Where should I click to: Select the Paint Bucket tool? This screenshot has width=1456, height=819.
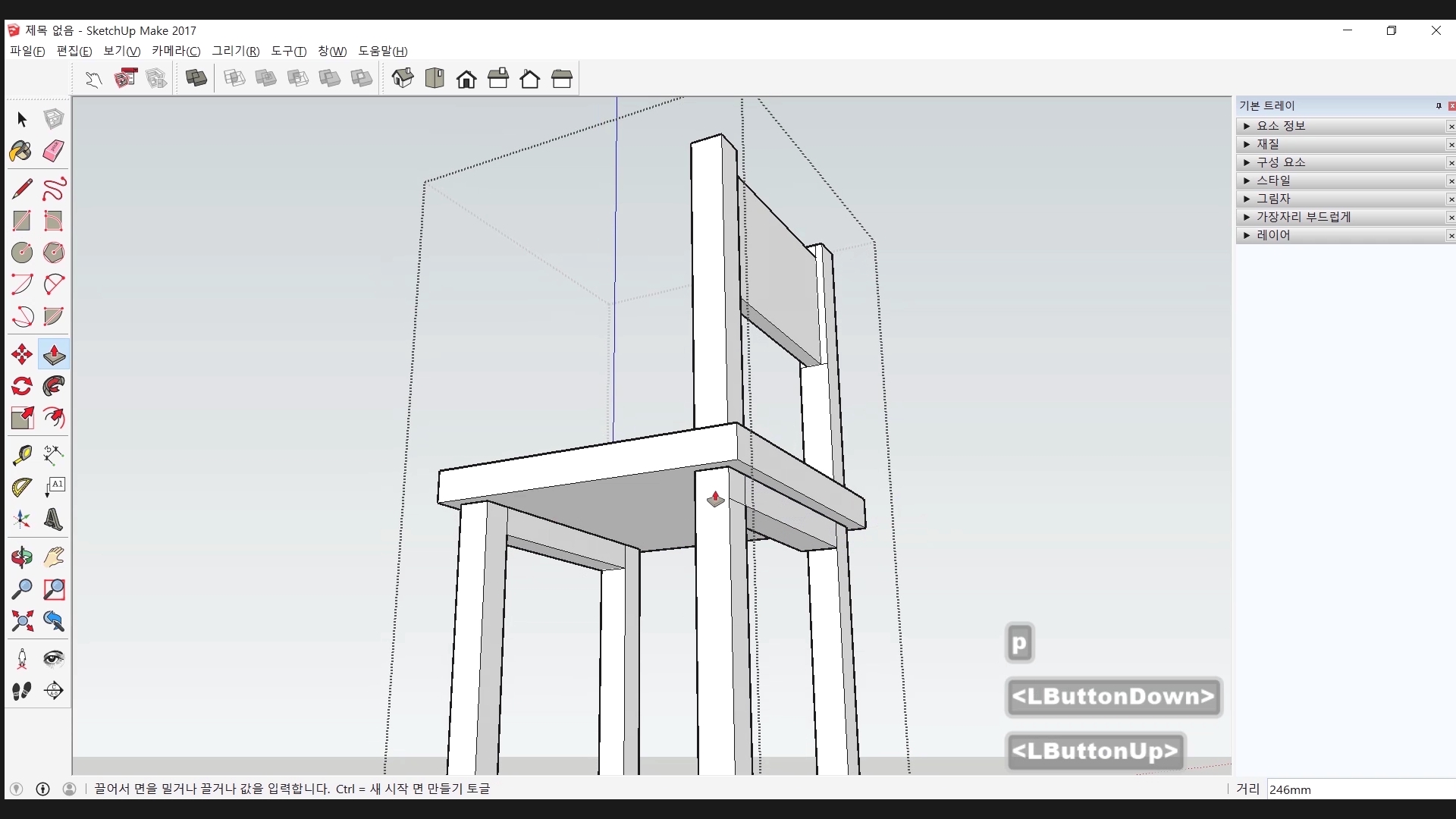[21, 151]
